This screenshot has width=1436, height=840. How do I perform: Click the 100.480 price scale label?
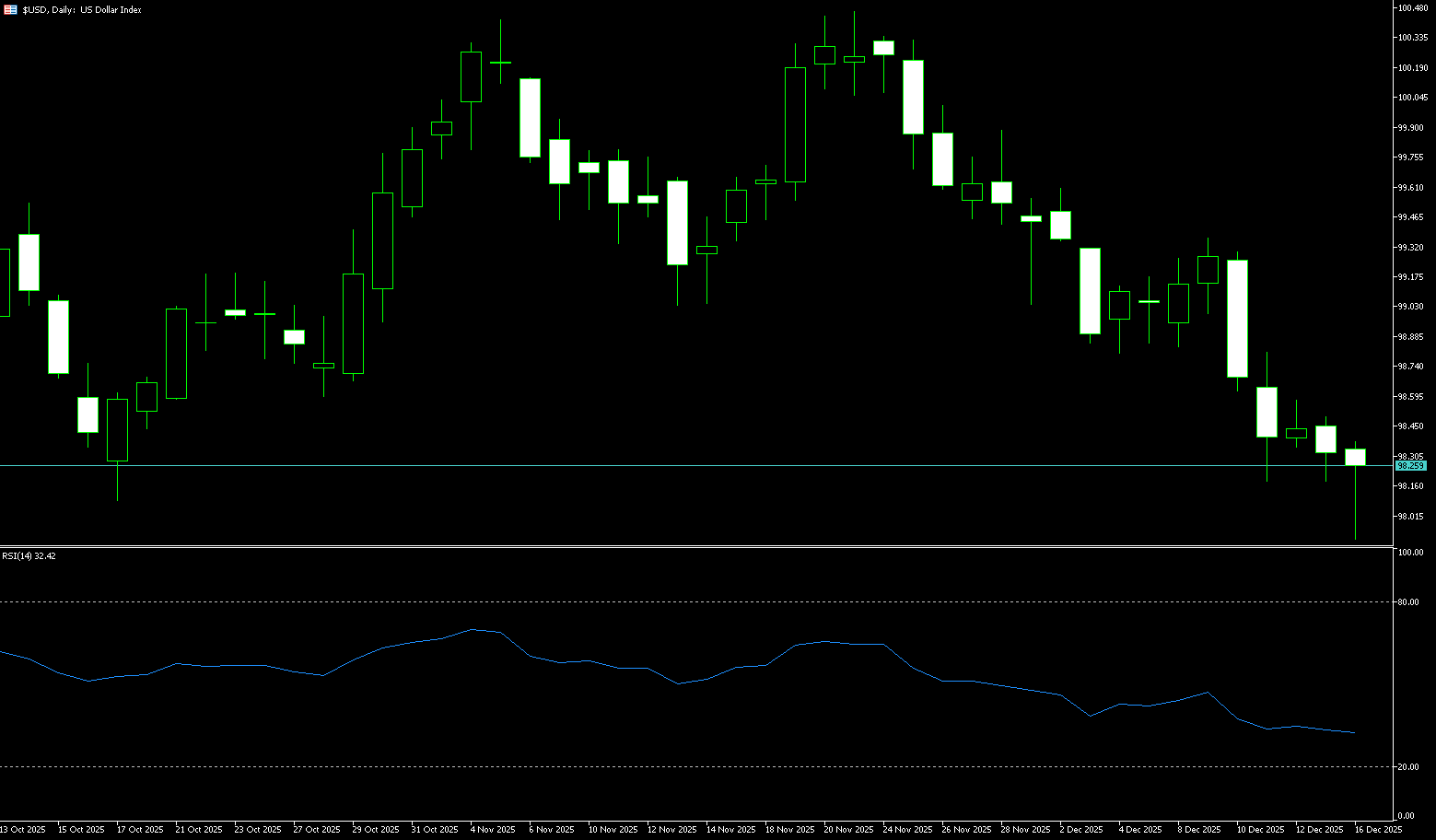point(1412,8)
